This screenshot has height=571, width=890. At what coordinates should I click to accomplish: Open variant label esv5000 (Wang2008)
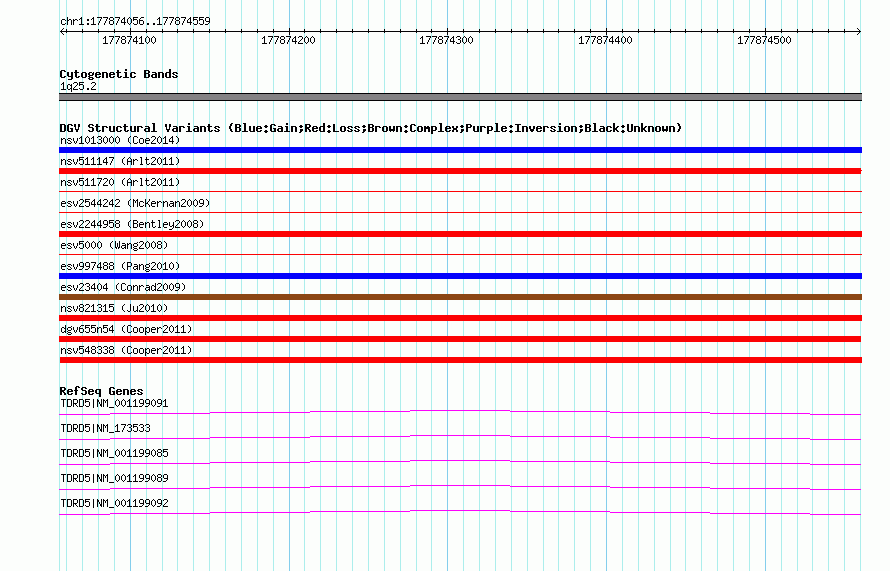pos(114,245)
